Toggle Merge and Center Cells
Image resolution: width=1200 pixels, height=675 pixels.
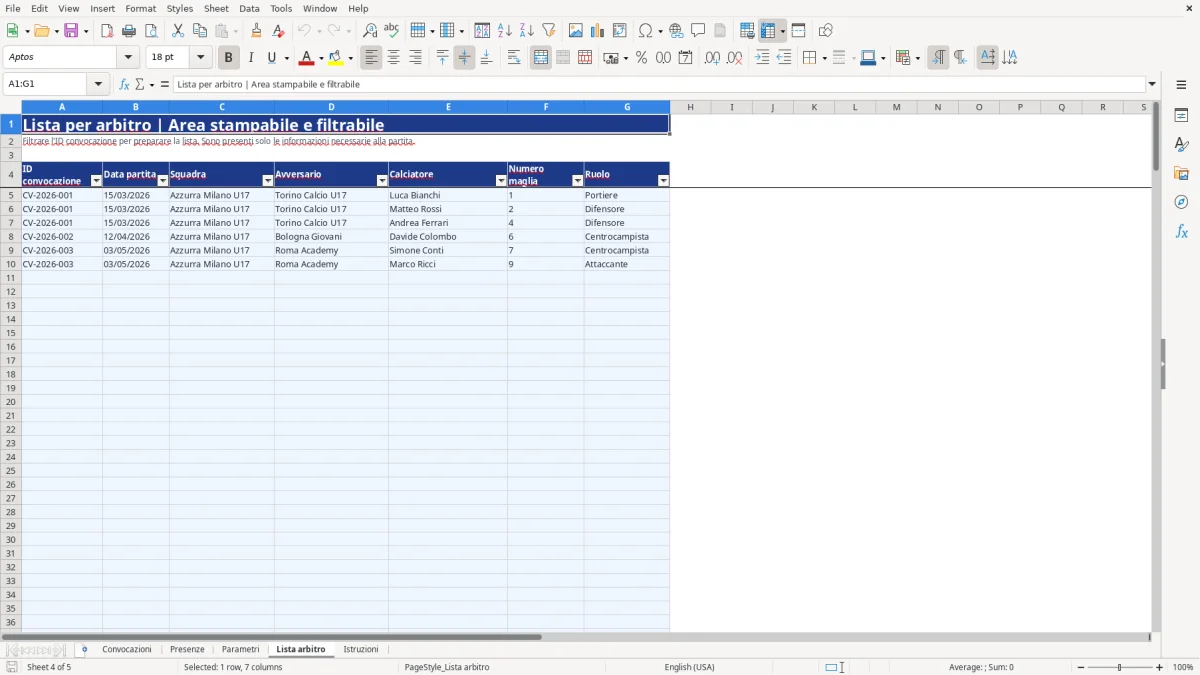coord(541,58)
